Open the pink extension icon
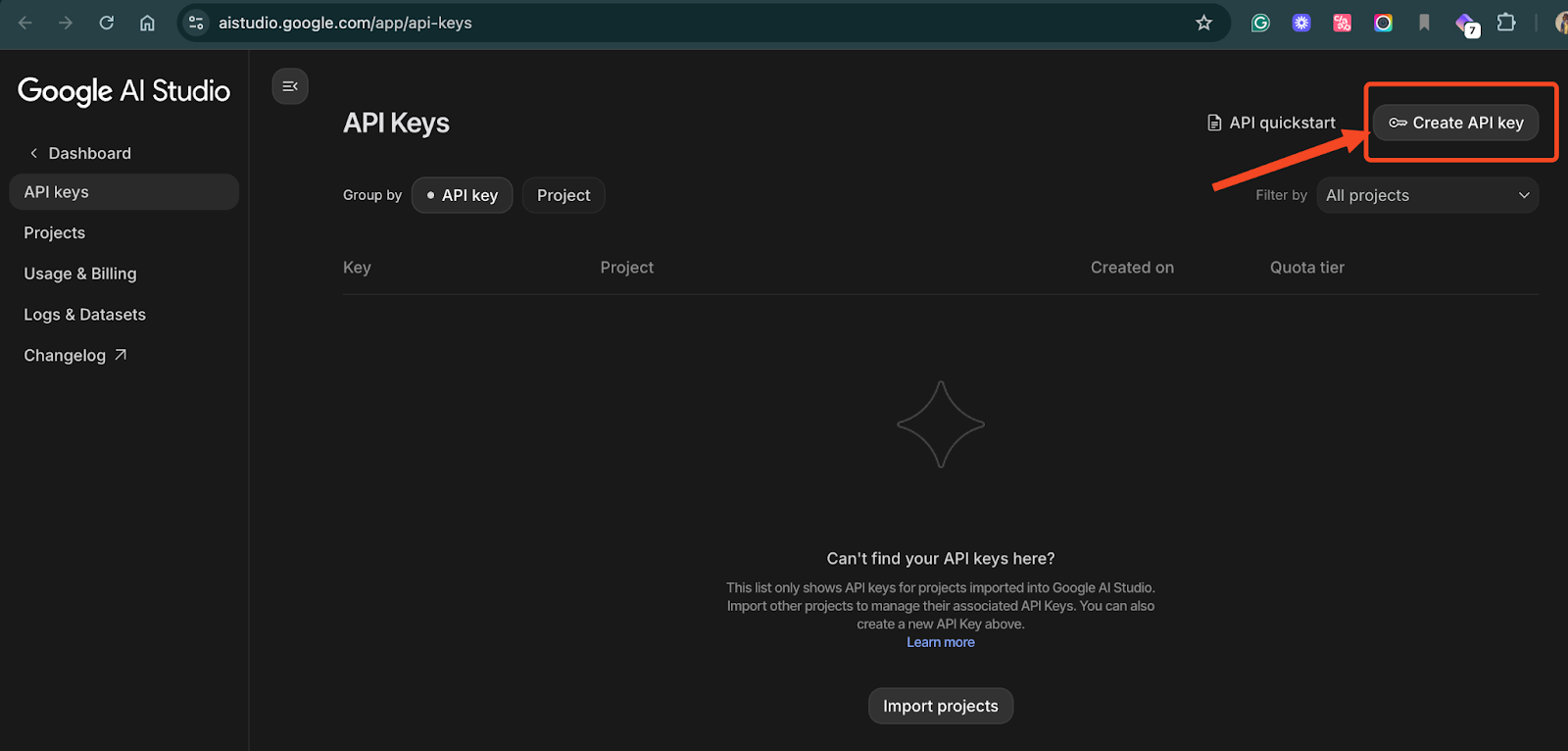Viewport: 1568px width, 751px height. pos(1343,23)
